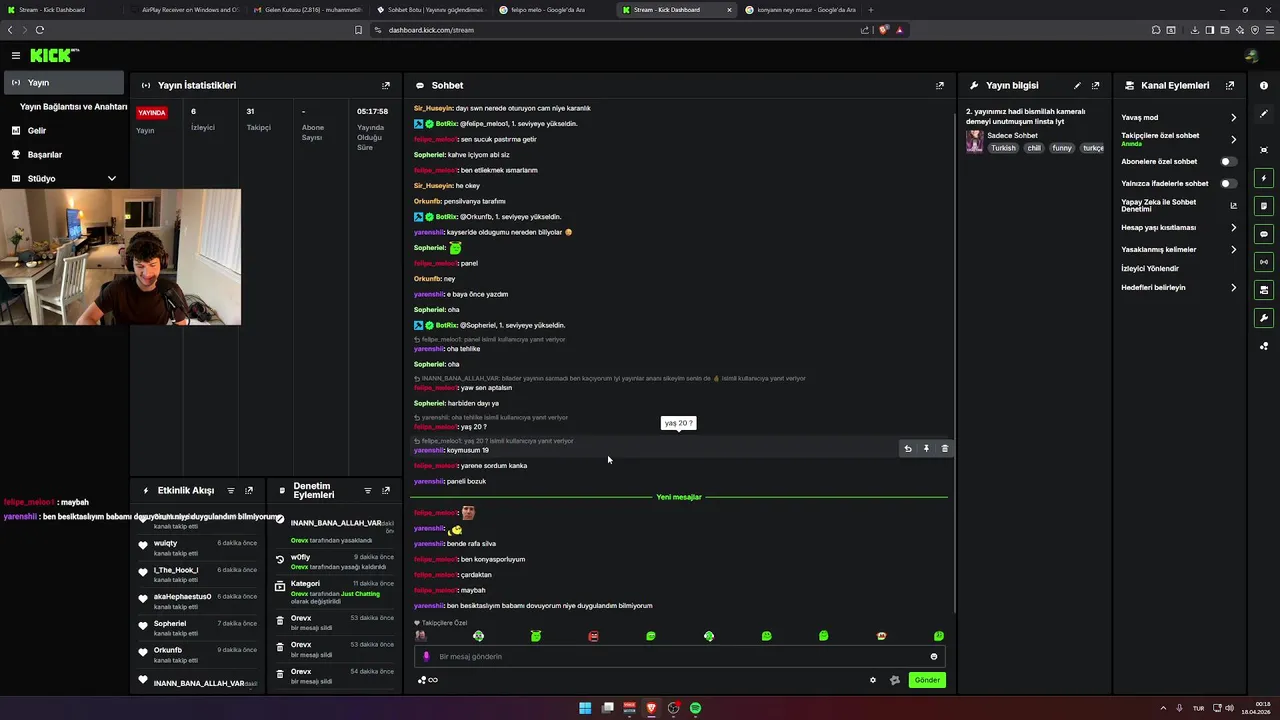Open Yayın Bağlantısı ve Anahtarı page
This screenshot has width=1280, height=720.
[x=73, y=107]
